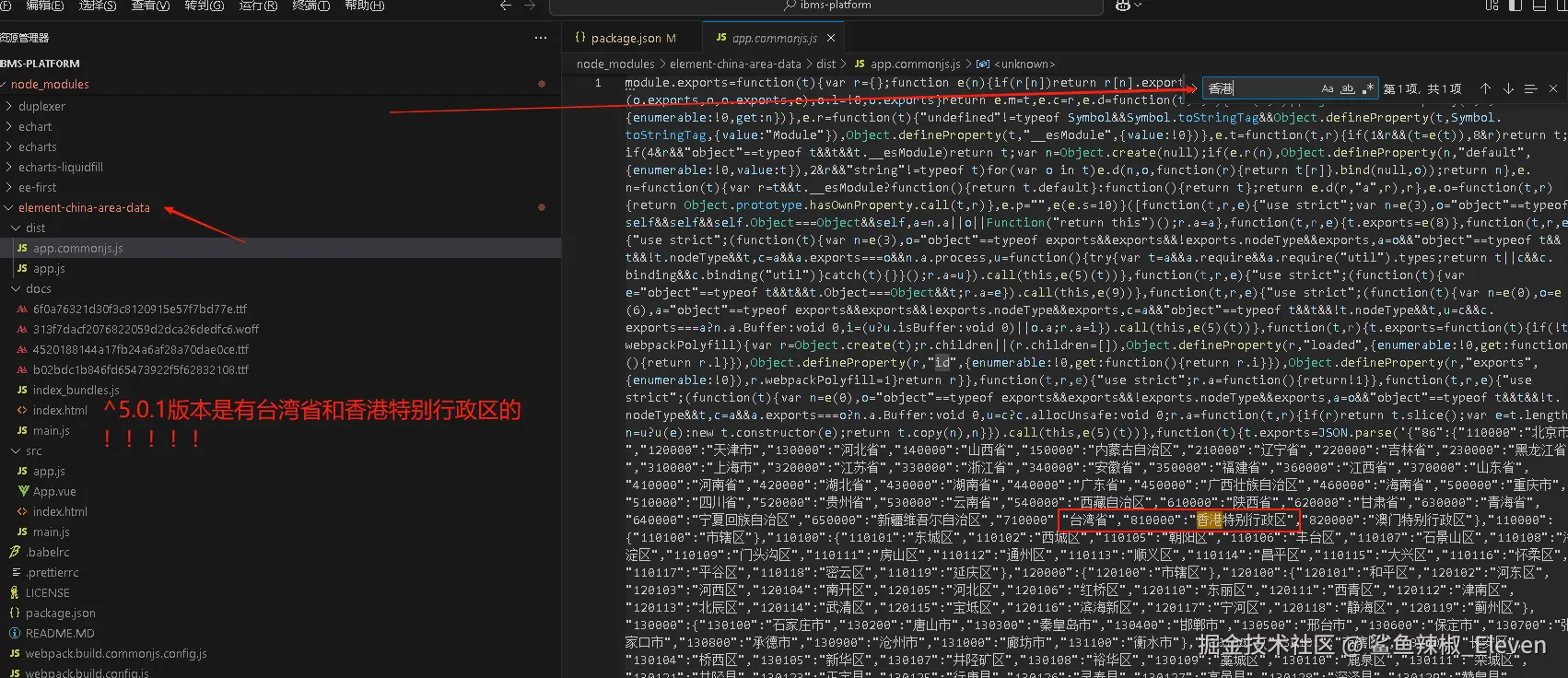Expand the duplexer folder
The width and height of the screenshot is (1568, 678).
click(280, 106)
